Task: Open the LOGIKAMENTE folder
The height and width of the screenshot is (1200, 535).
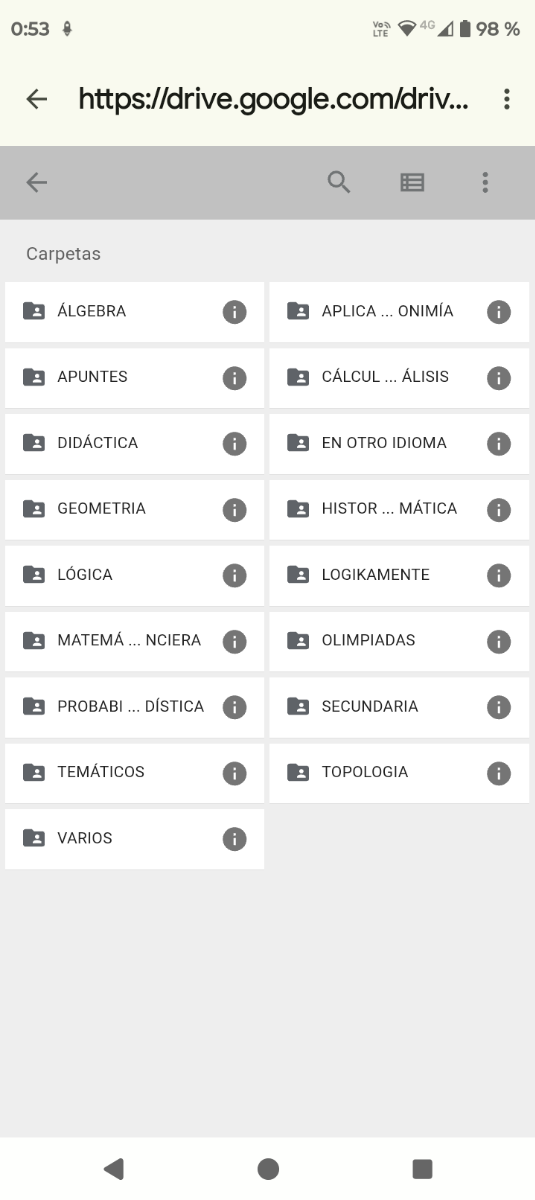Action: 399,575
